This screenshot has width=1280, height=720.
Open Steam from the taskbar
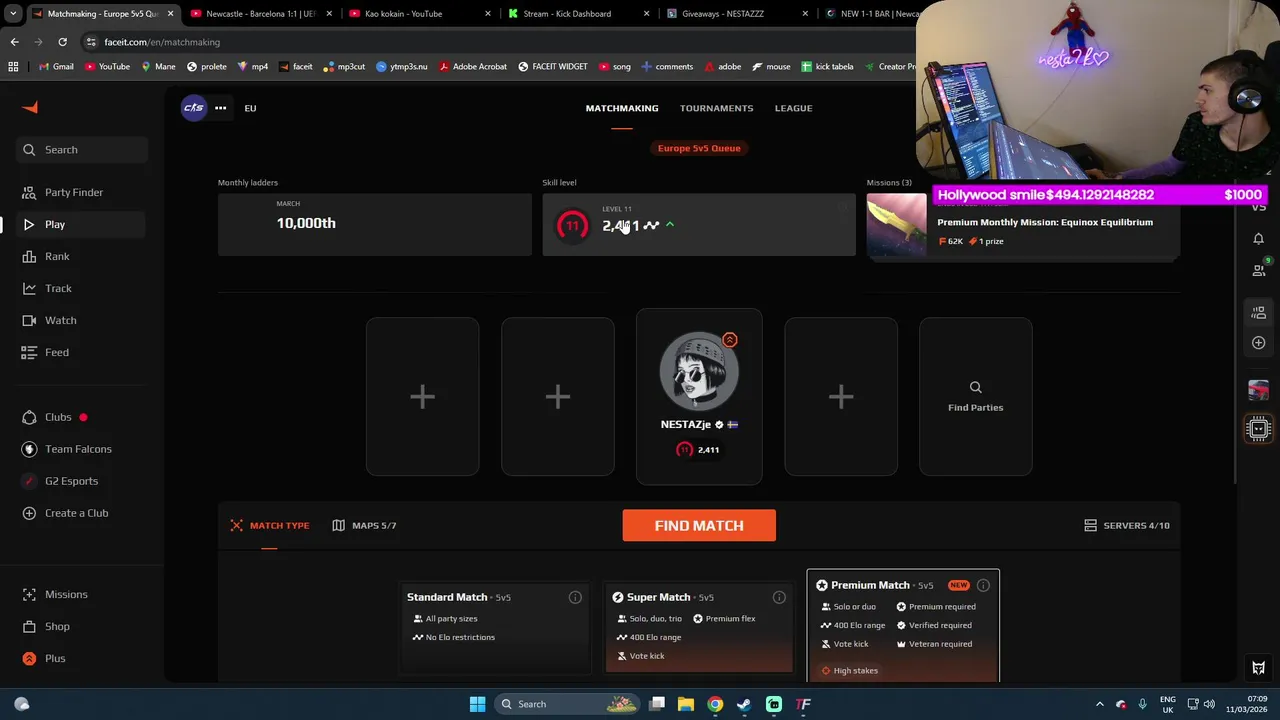pyautogui.click(x=744, y=704)
